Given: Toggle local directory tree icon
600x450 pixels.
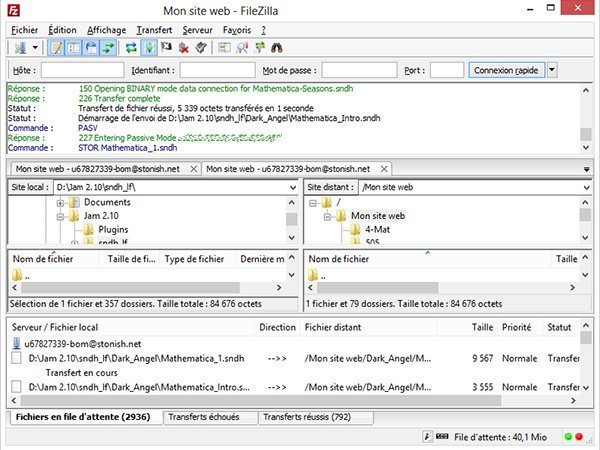Looking at the screenshot, I should [x=74, y=48].
